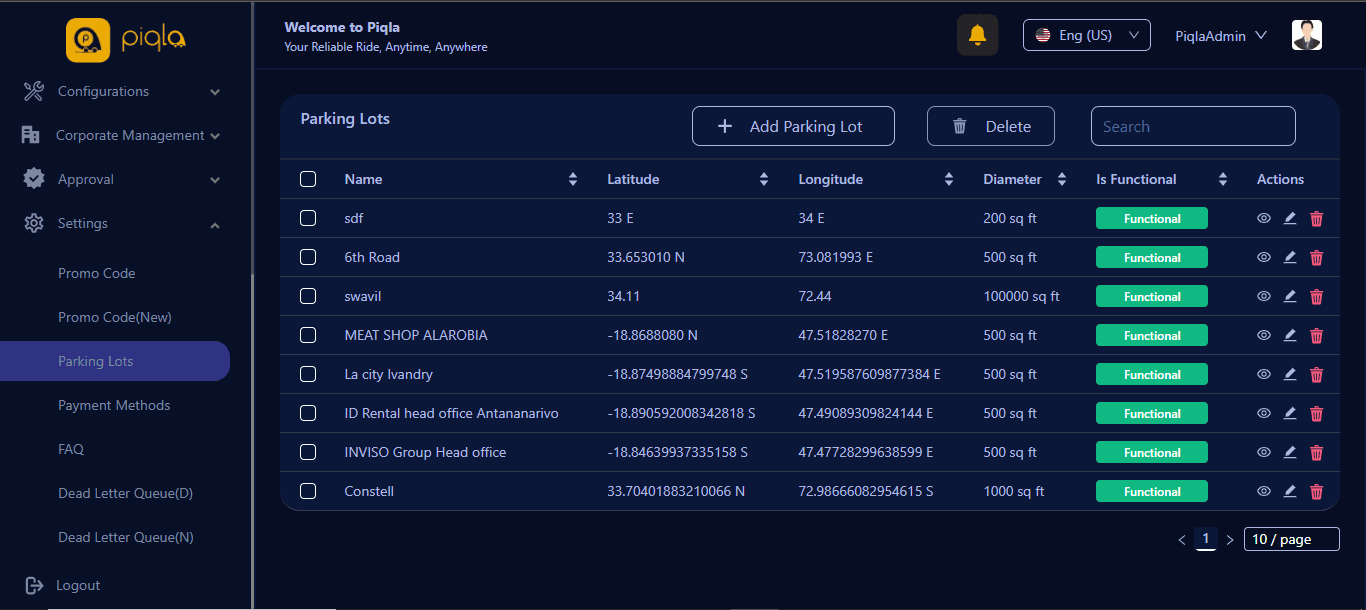This screenshot has height=610, width=1366.
Task: Edit the swavil parking lot
Action: (1290, 296)
